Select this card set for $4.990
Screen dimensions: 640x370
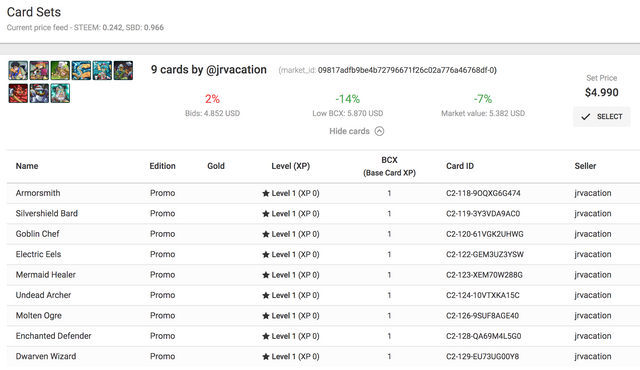pos(602,117)
